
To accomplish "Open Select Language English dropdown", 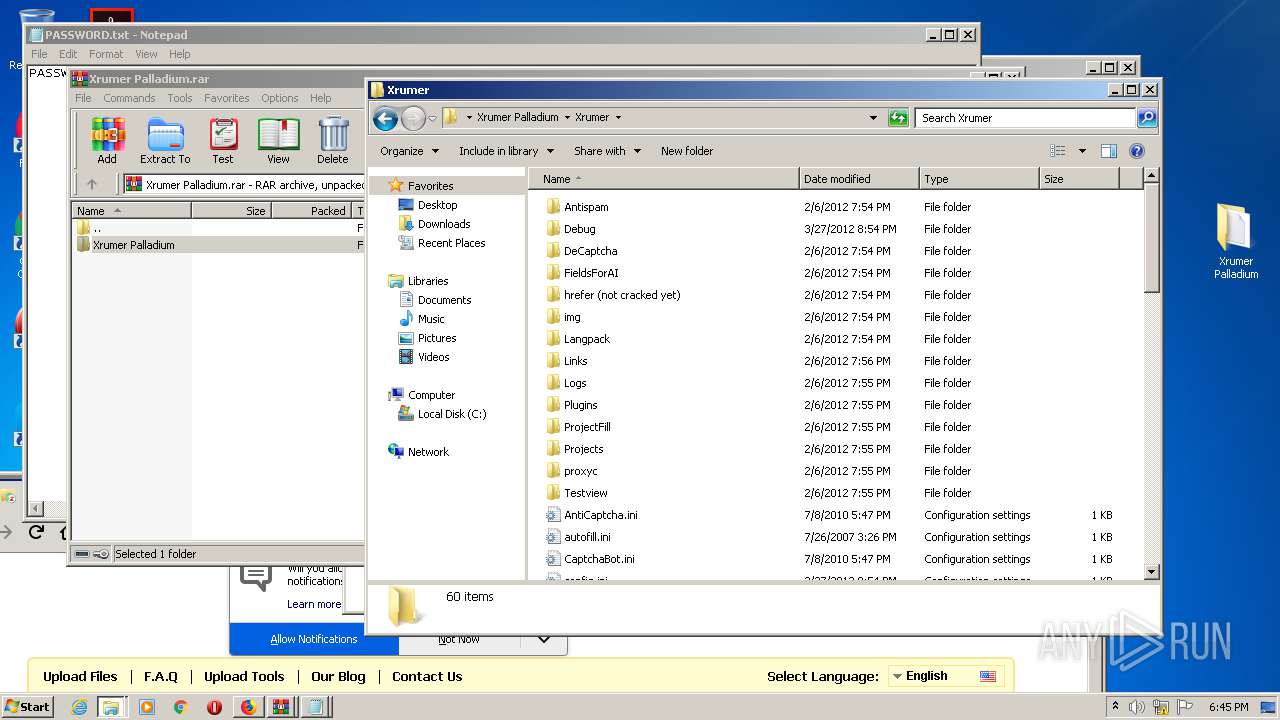I will tap(945, 676).
